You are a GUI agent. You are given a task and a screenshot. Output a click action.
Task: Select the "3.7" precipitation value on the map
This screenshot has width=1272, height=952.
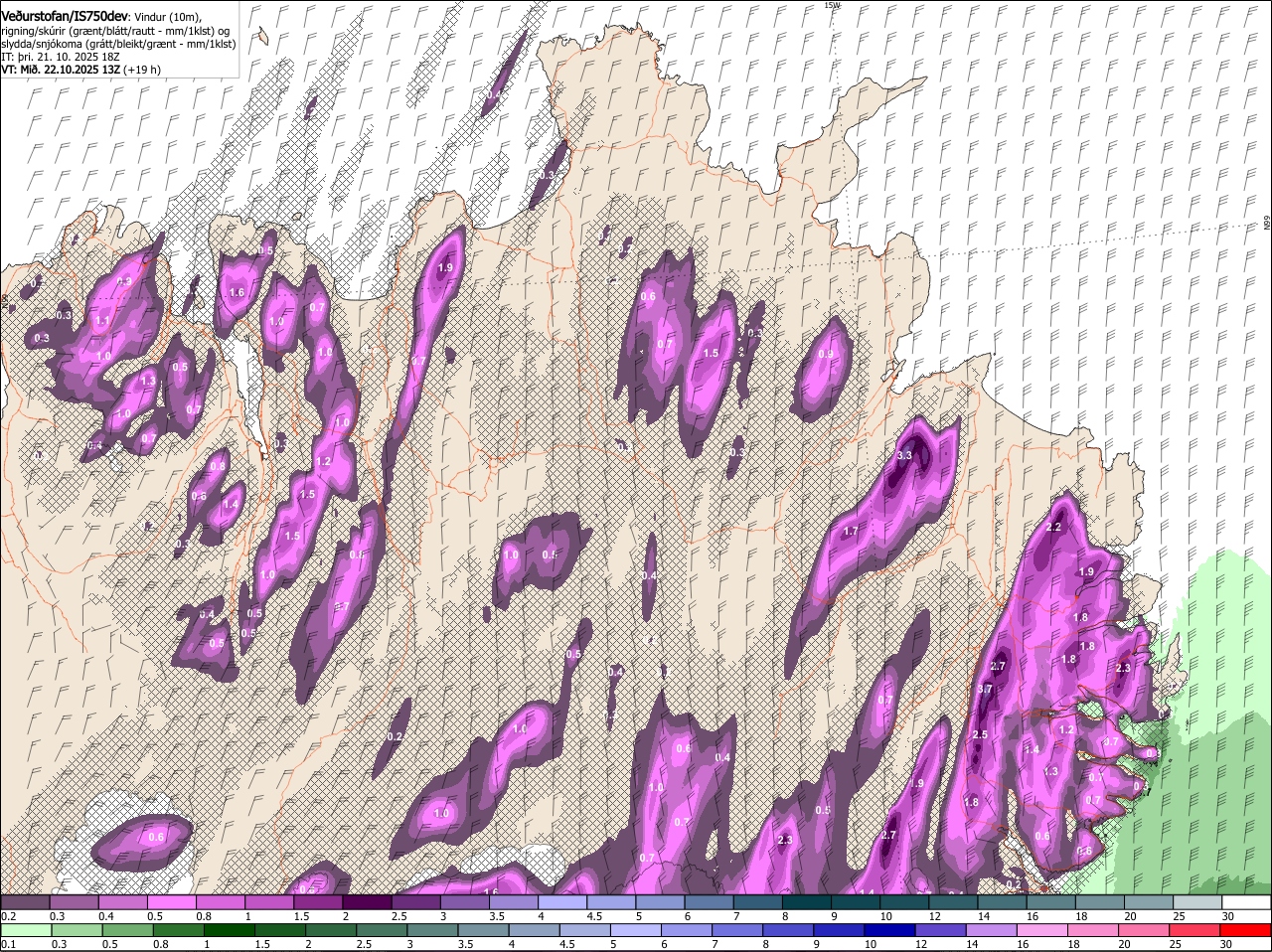click(985, 689)
